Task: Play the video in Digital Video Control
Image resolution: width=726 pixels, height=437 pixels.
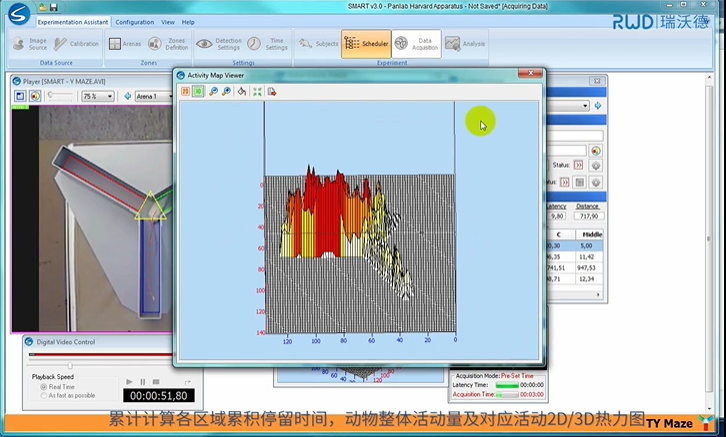Action: point(129,382)
